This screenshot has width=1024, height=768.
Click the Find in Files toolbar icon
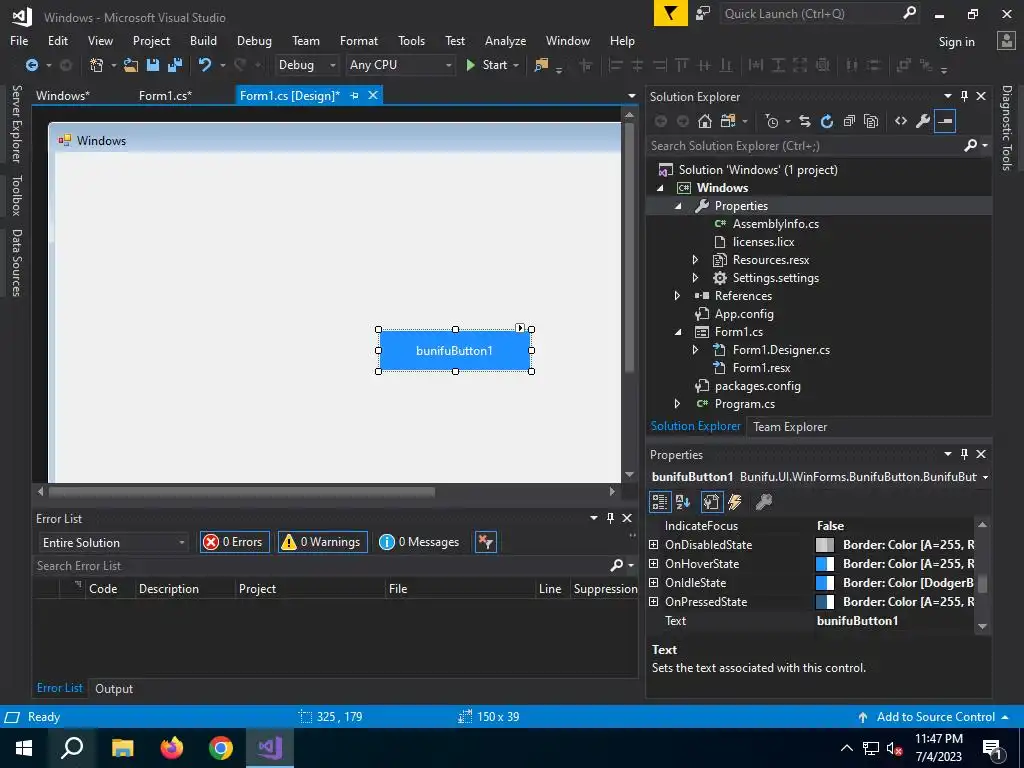click(541, 65)
